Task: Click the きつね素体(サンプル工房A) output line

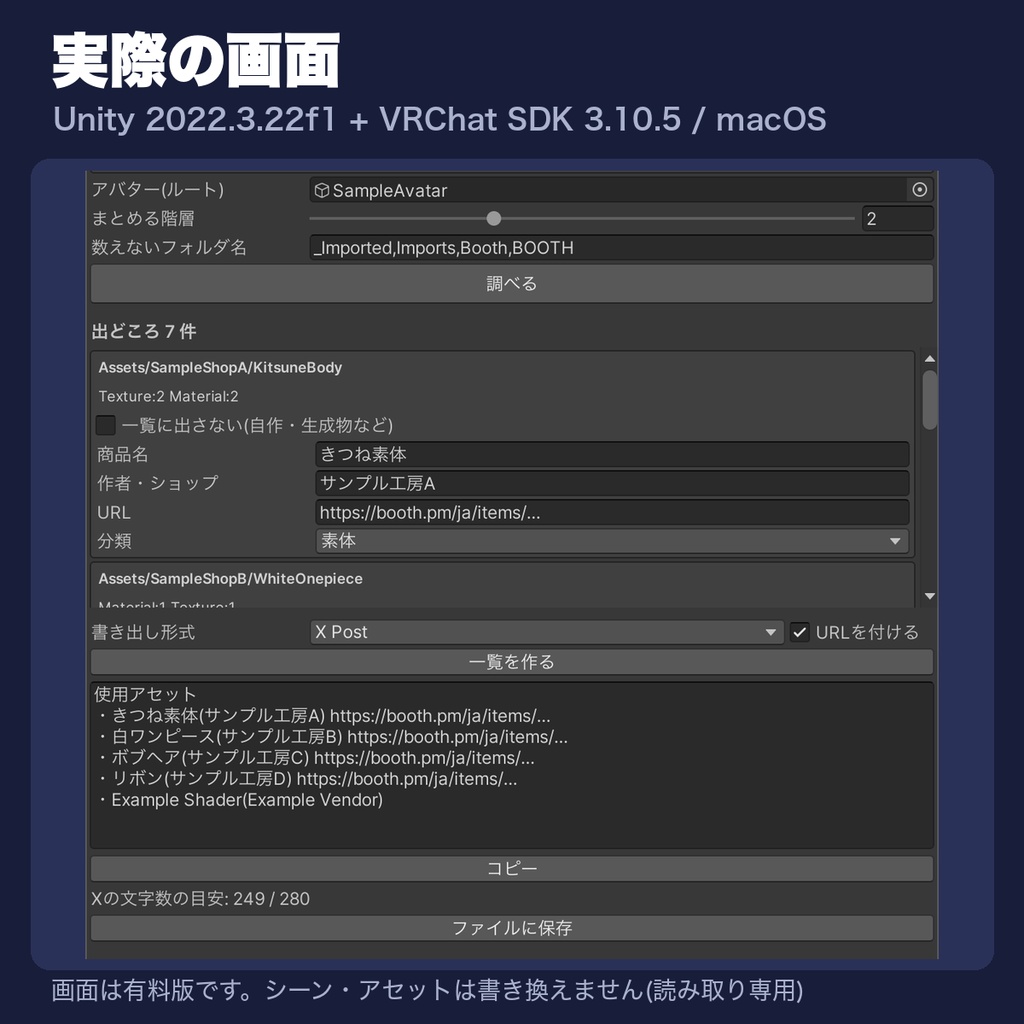Action: pyautogui.click(x=323, y=716)
